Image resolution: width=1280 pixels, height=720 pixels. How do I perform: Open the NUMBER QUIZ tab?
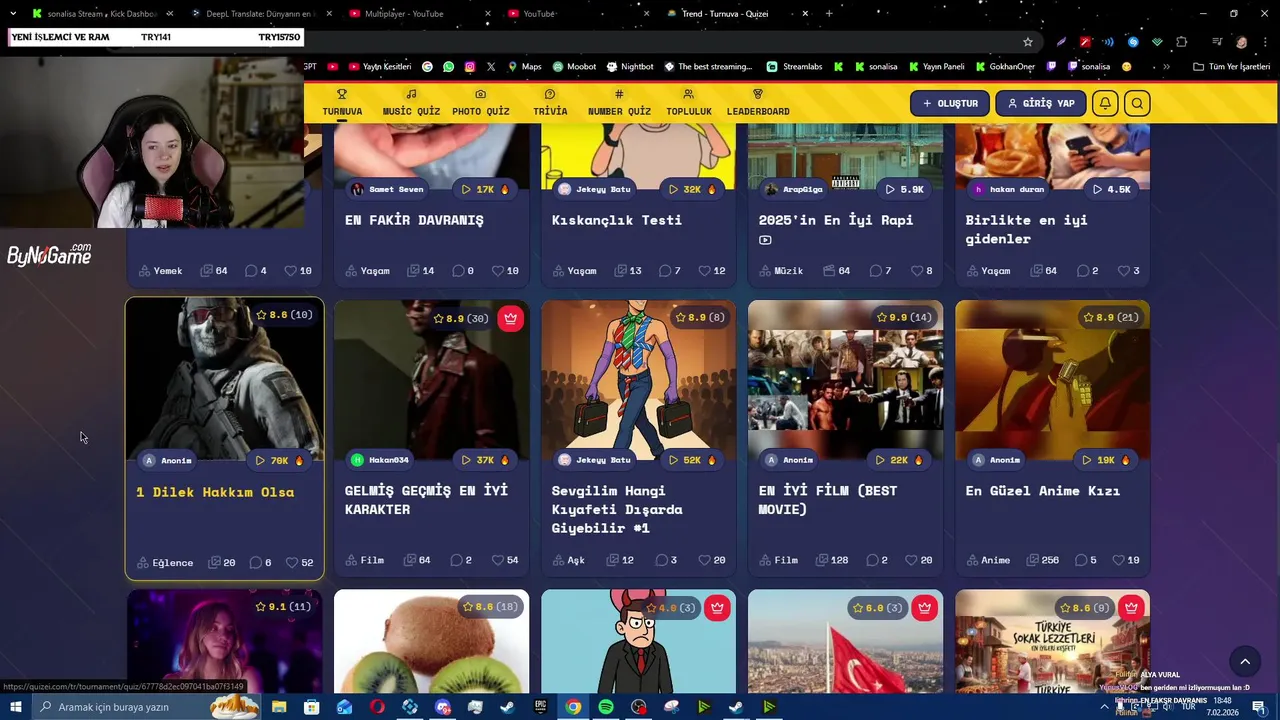619,103
